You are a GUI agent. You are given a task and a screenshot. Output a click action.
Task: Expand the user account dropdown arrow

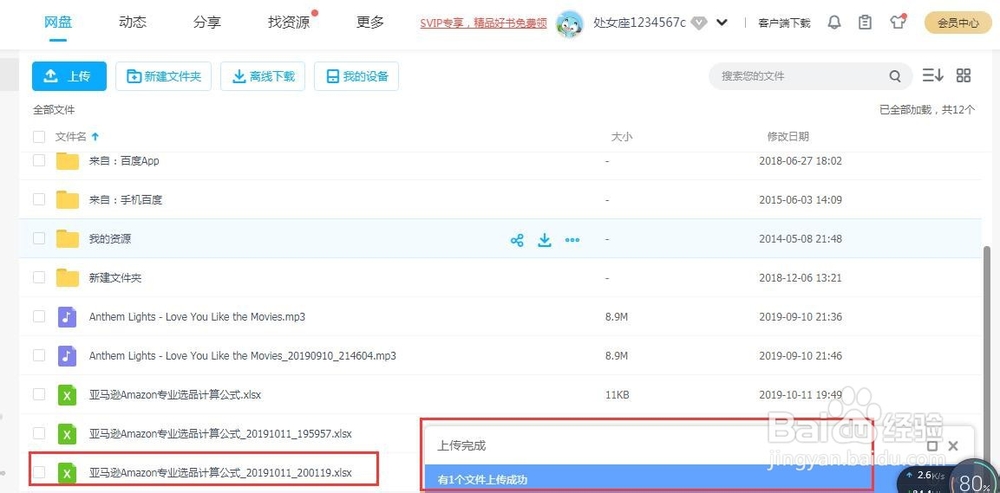[722, 23]
